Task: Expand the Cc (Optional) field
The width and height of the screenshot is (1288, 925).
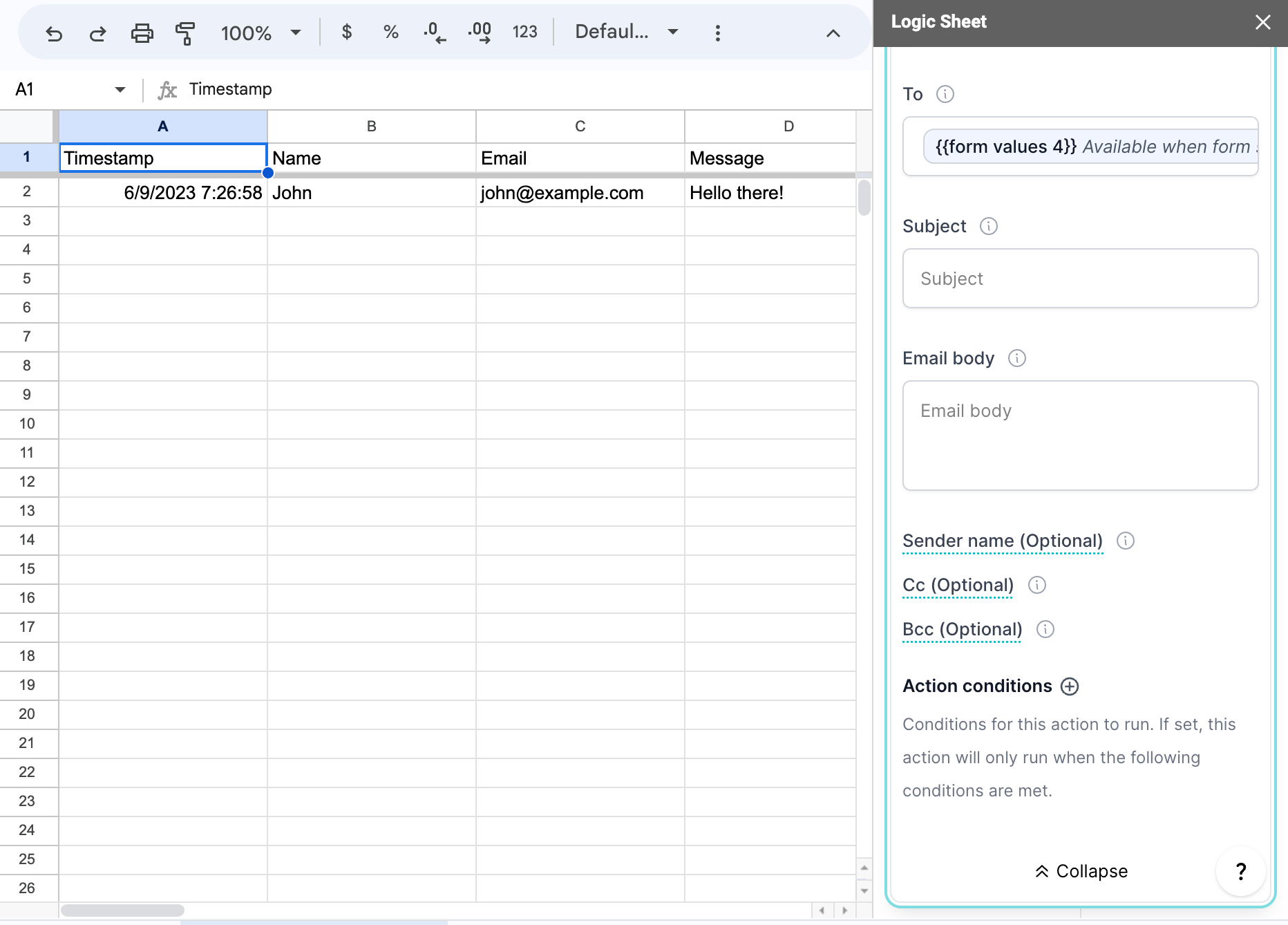Action: click(x=957, y=585)
